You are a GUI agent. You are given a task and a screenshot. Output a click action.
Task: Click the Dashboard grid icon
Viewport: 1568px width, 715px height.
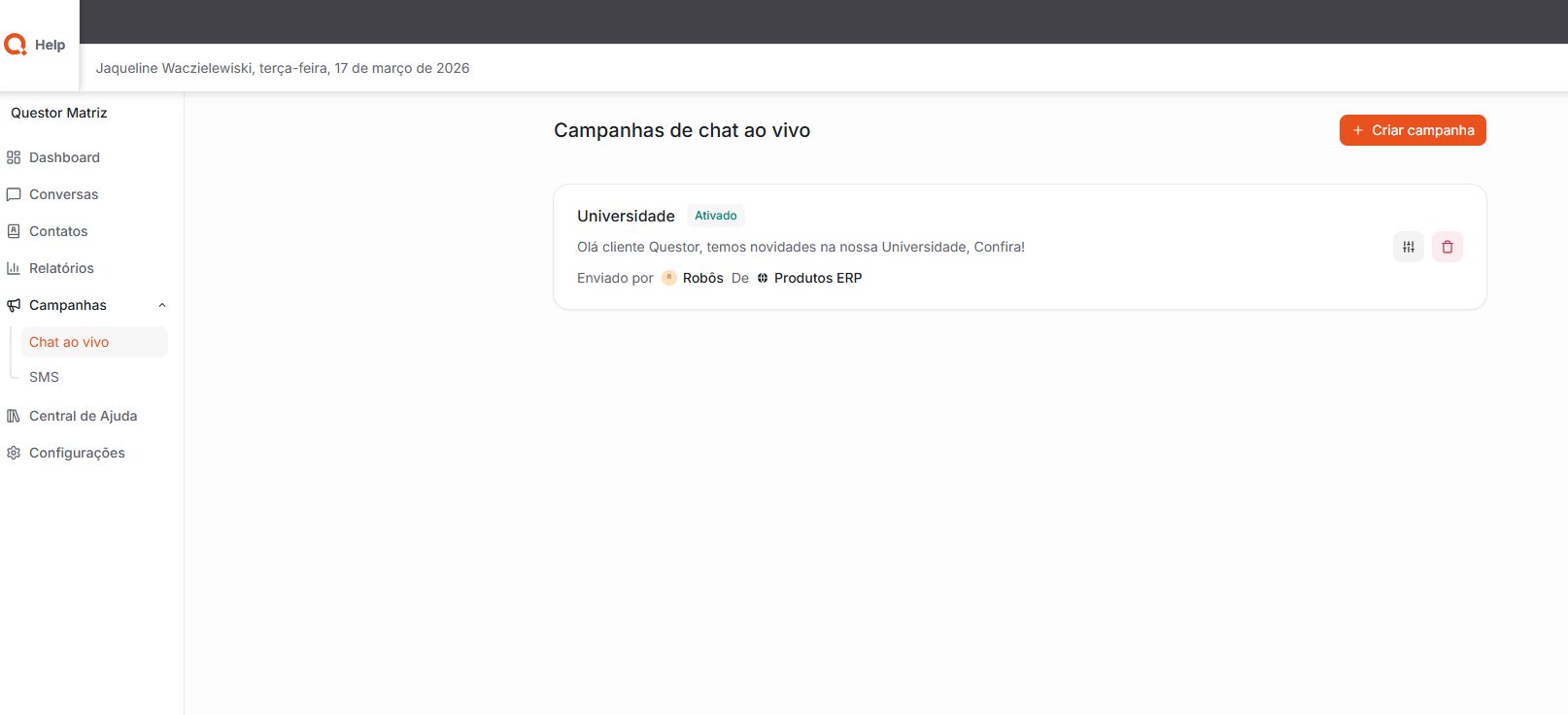click(x=14, y=157)
